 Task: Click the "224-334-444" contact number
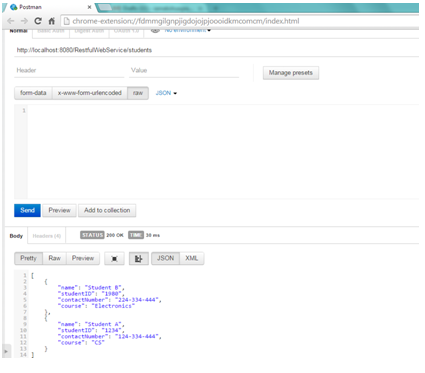[x=137, y=300]
